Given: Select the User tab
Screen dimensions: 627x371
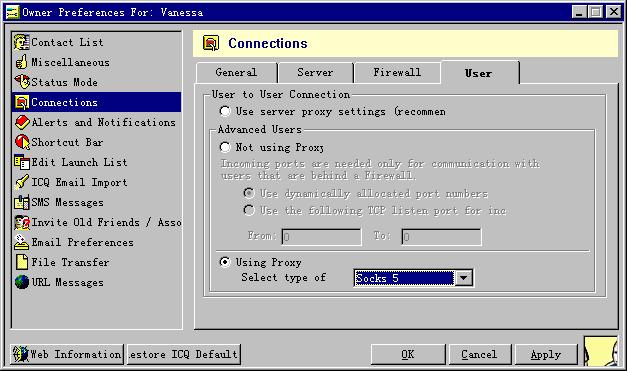Looking at the screenshot, I should click(x=479, y=73).
